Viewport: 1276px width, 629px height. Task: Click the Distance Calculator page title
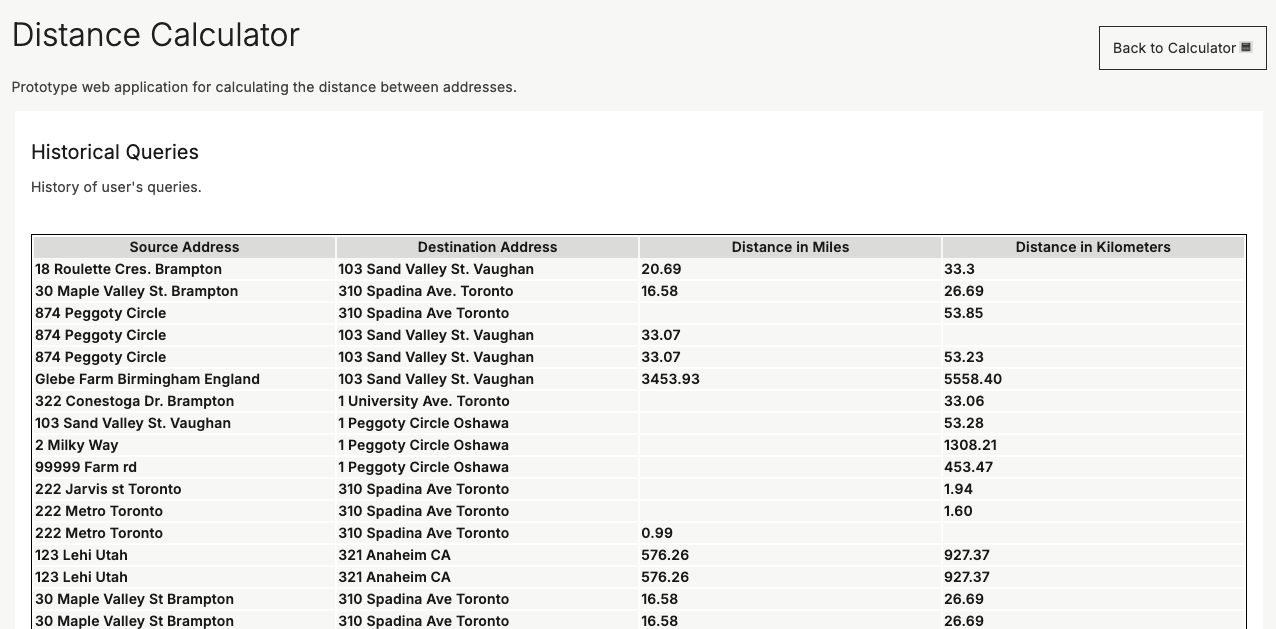(x=155, y=35)
